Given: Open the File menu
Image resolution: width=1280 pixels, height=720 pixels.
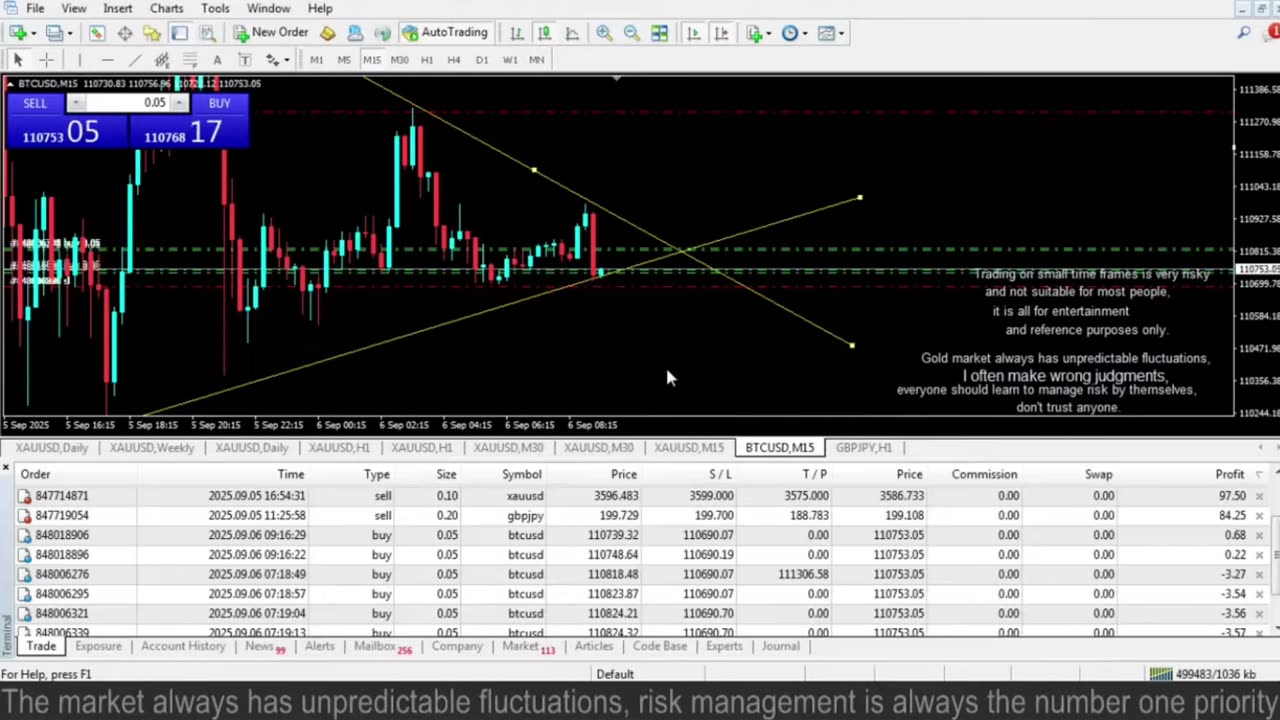Looking at the screenshot, I should [35, 8].
